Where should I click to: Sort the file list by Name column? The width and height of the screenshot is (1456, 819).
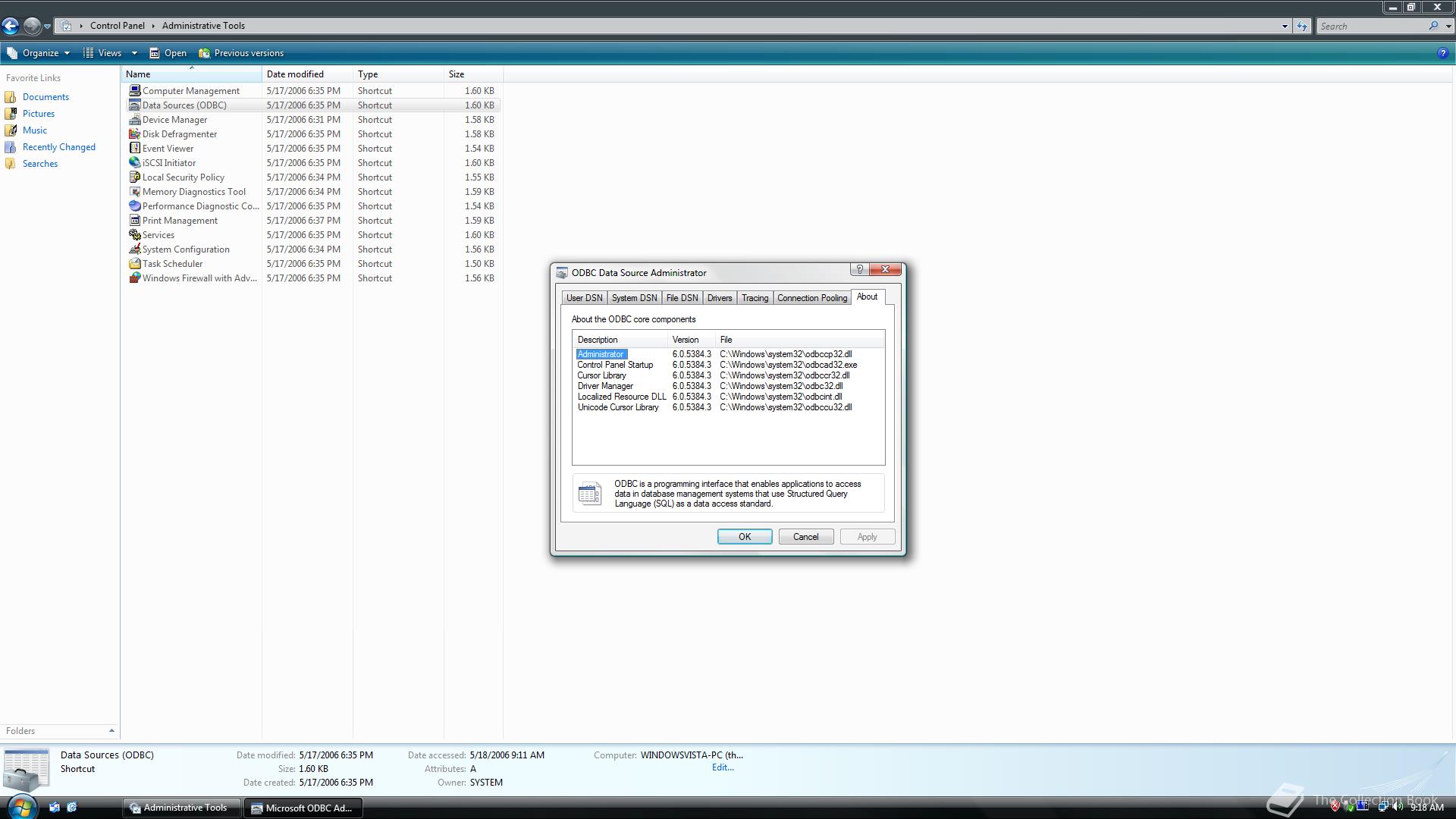191,74
